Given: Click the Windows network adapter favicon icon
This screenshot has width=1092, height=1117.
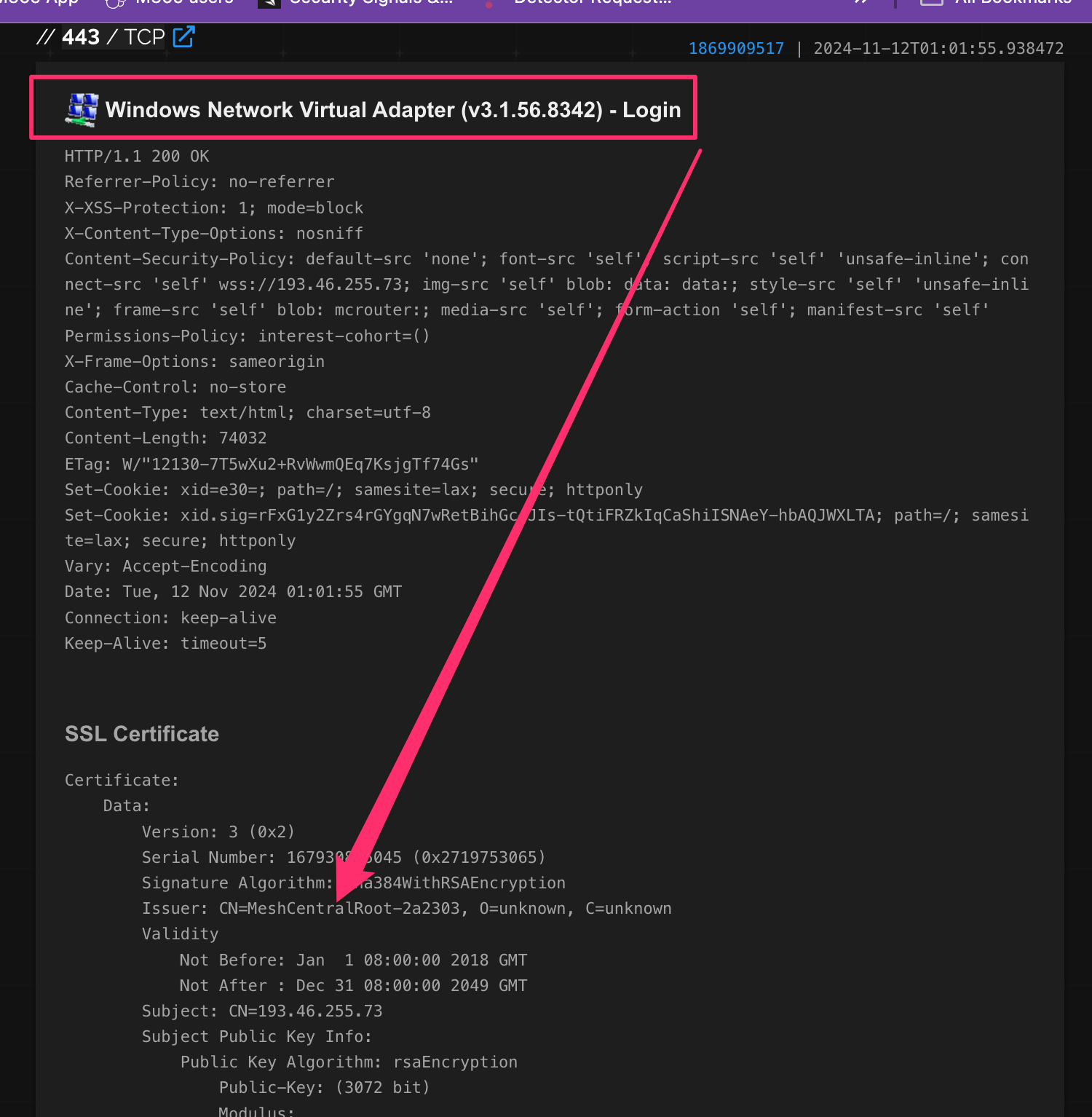Looking at the screenshot, I should tap(82, 110).
